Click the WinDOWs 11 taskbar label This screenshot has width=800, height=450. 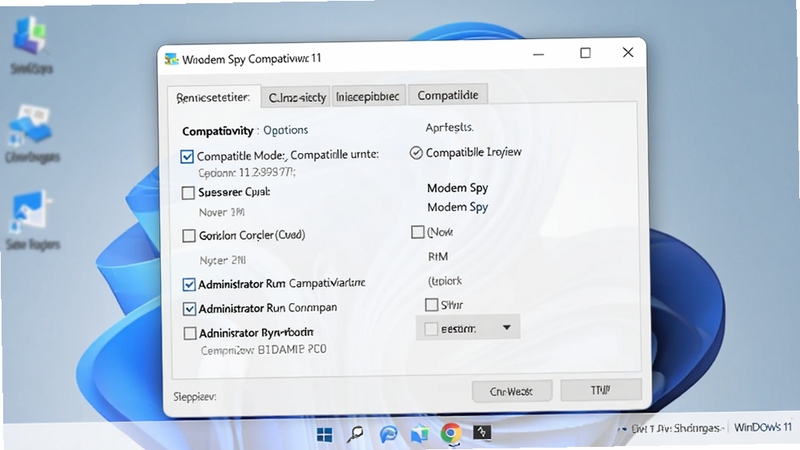point(763,427)
